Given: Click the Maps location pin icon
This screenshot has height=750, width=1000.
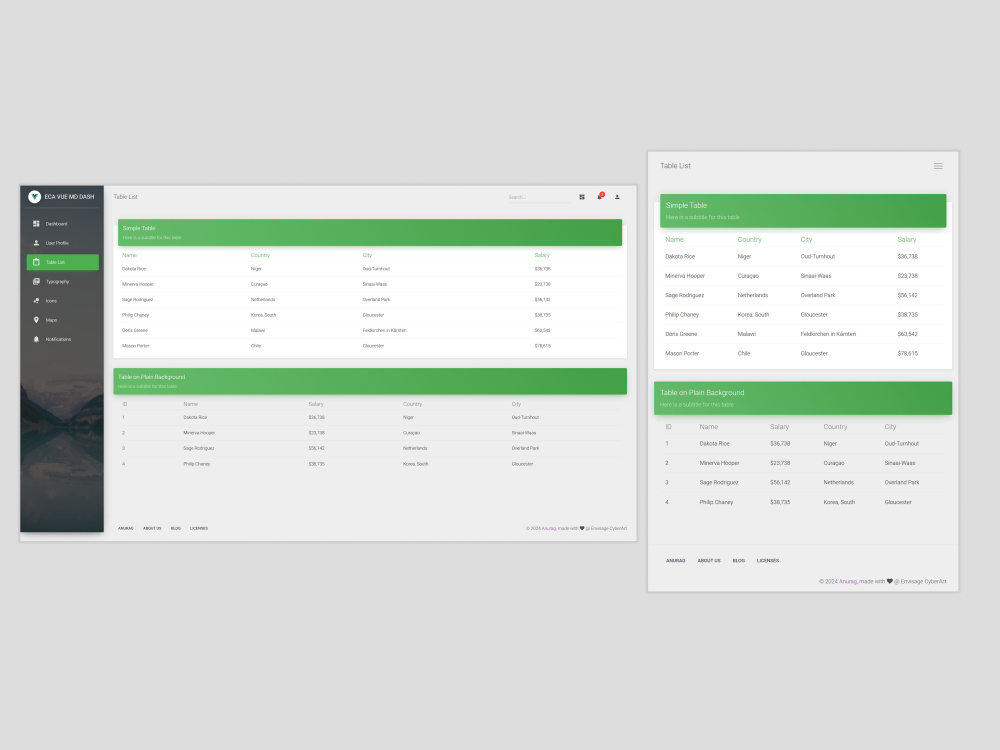Looking at the screenshot, I should click(36, 320).
